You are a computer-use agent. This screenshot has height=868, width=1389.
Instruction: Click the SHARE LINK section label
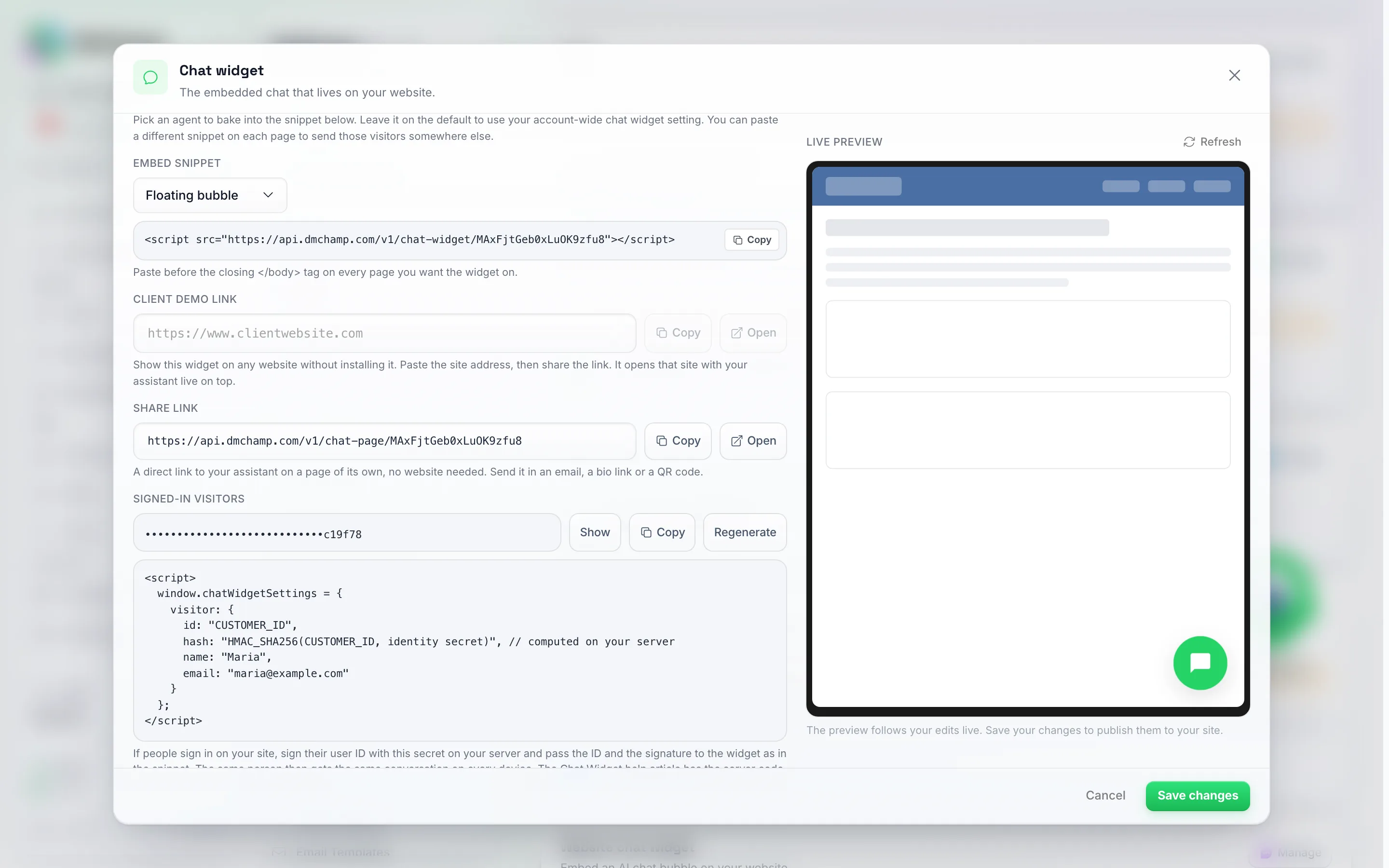click(165, 408)
